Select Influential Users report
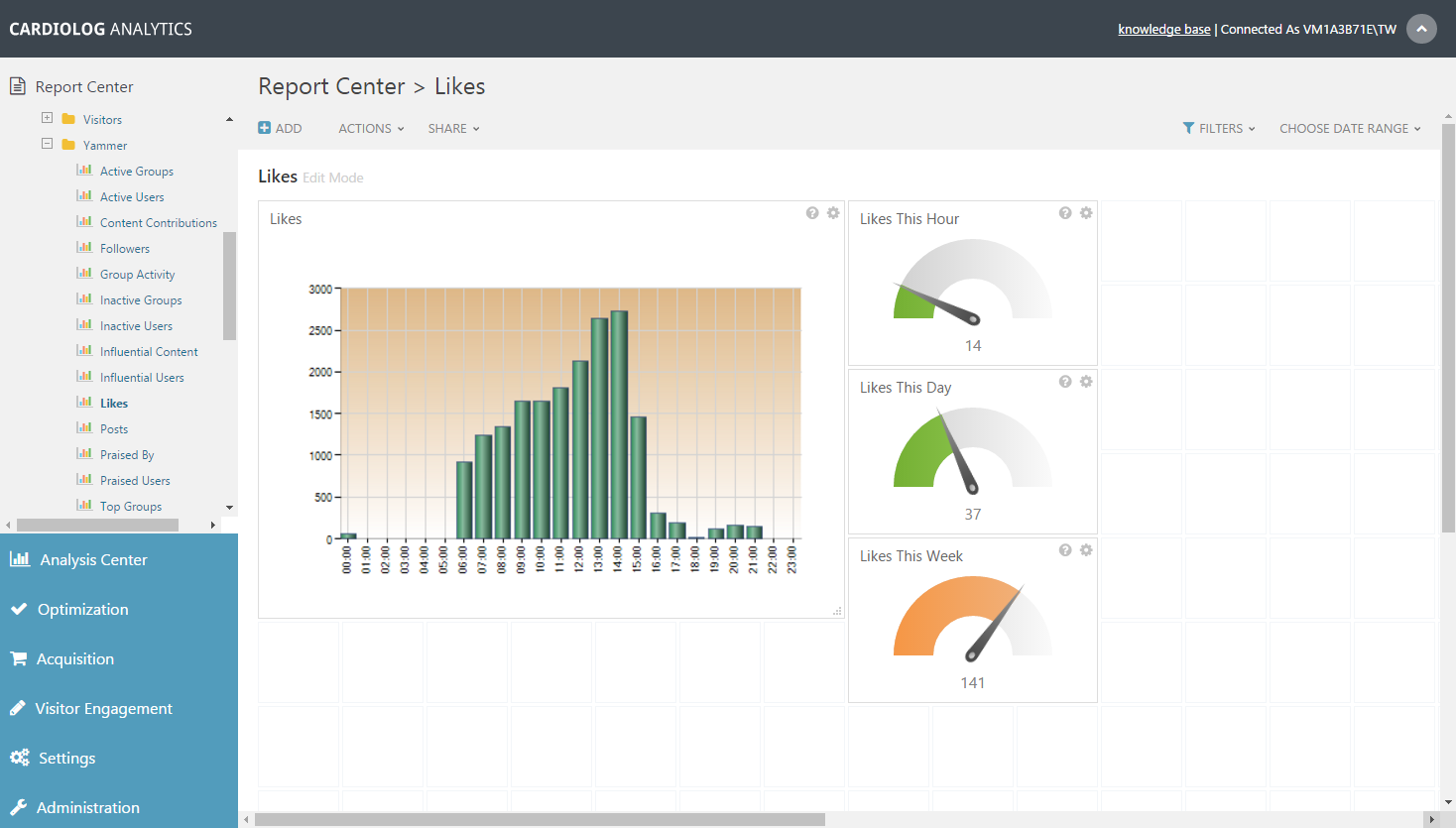The image size is (1456, 828). pos(142,377)
